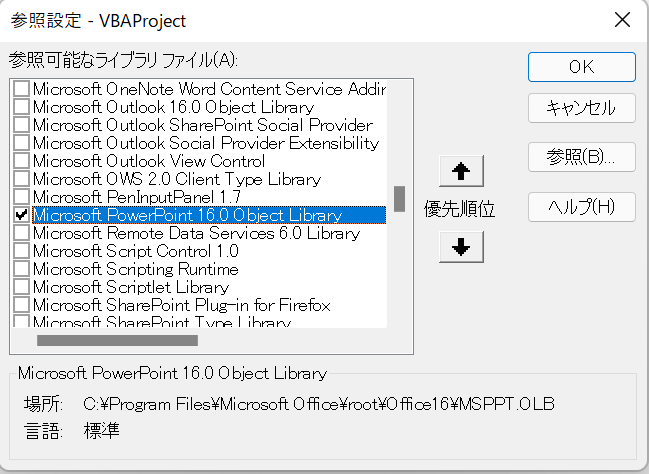Screen dimensions: 649x474
Task: Select Microsoft SharePoint Plug-in for Firefox item
Action: point(182,305)
